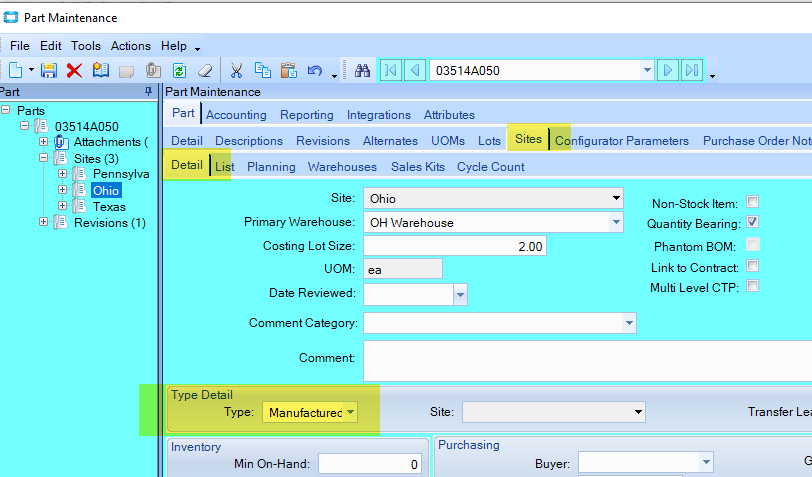Refresh the record with green arrows icon

179,70
